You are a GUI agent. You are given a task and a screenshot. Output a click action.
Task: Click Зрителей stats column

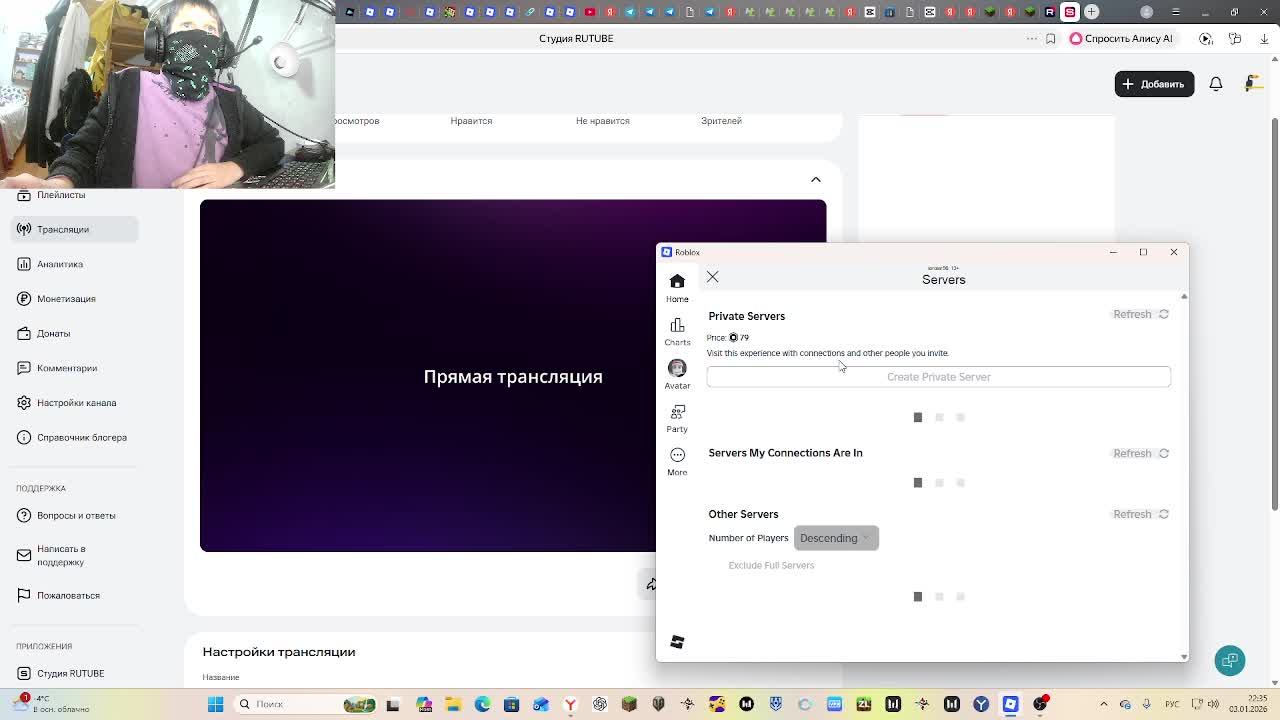pos(721,121)
